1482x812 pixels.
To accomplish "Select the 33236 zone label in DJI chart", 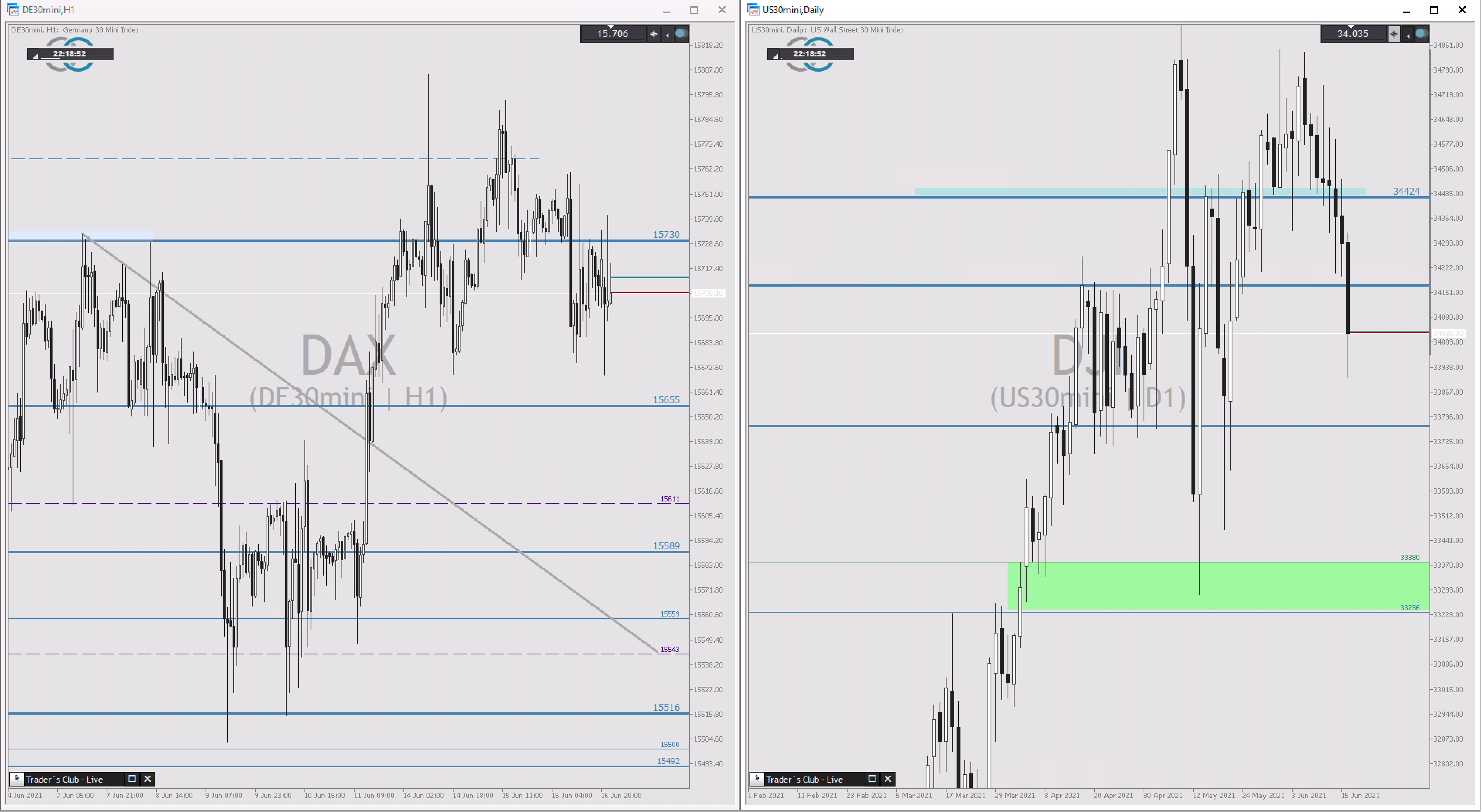I will [x=1409, y=607].
